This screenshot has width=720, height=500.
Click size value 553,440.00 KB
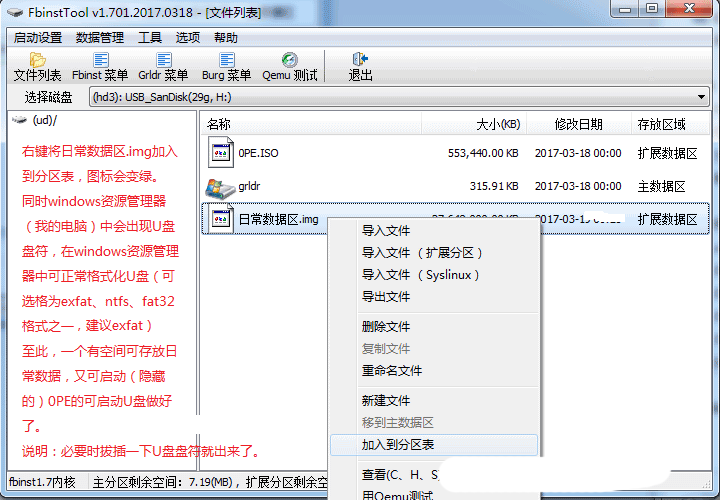click(x=483, y=153)
